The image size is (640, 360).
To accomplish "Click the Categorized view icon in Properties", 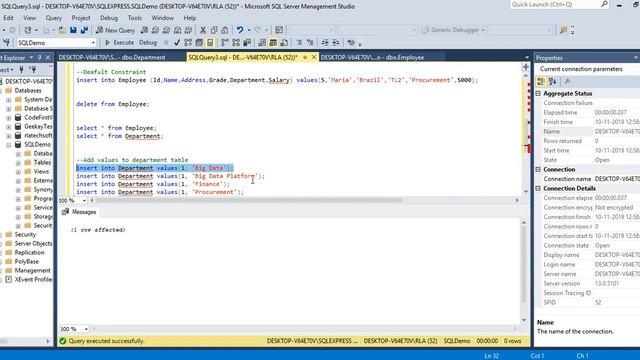I will (541, 82).
